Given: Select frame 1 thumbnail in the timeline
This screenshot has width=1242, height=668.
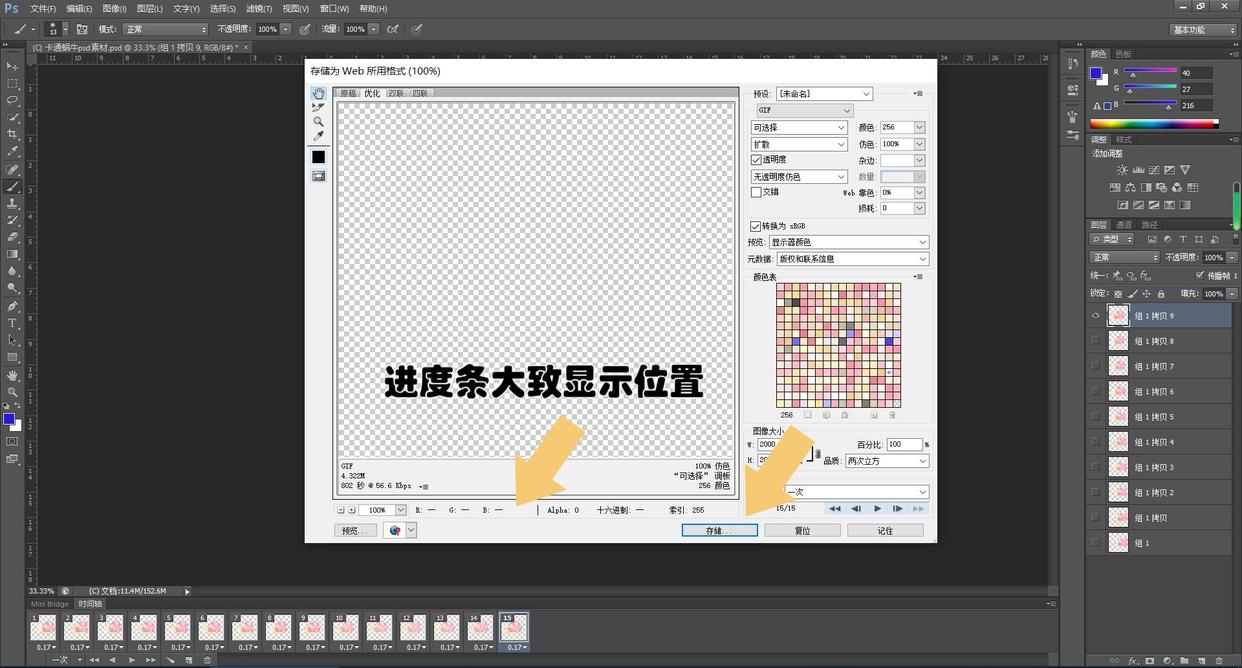Looking at the screenshot, I should (43, 628).
